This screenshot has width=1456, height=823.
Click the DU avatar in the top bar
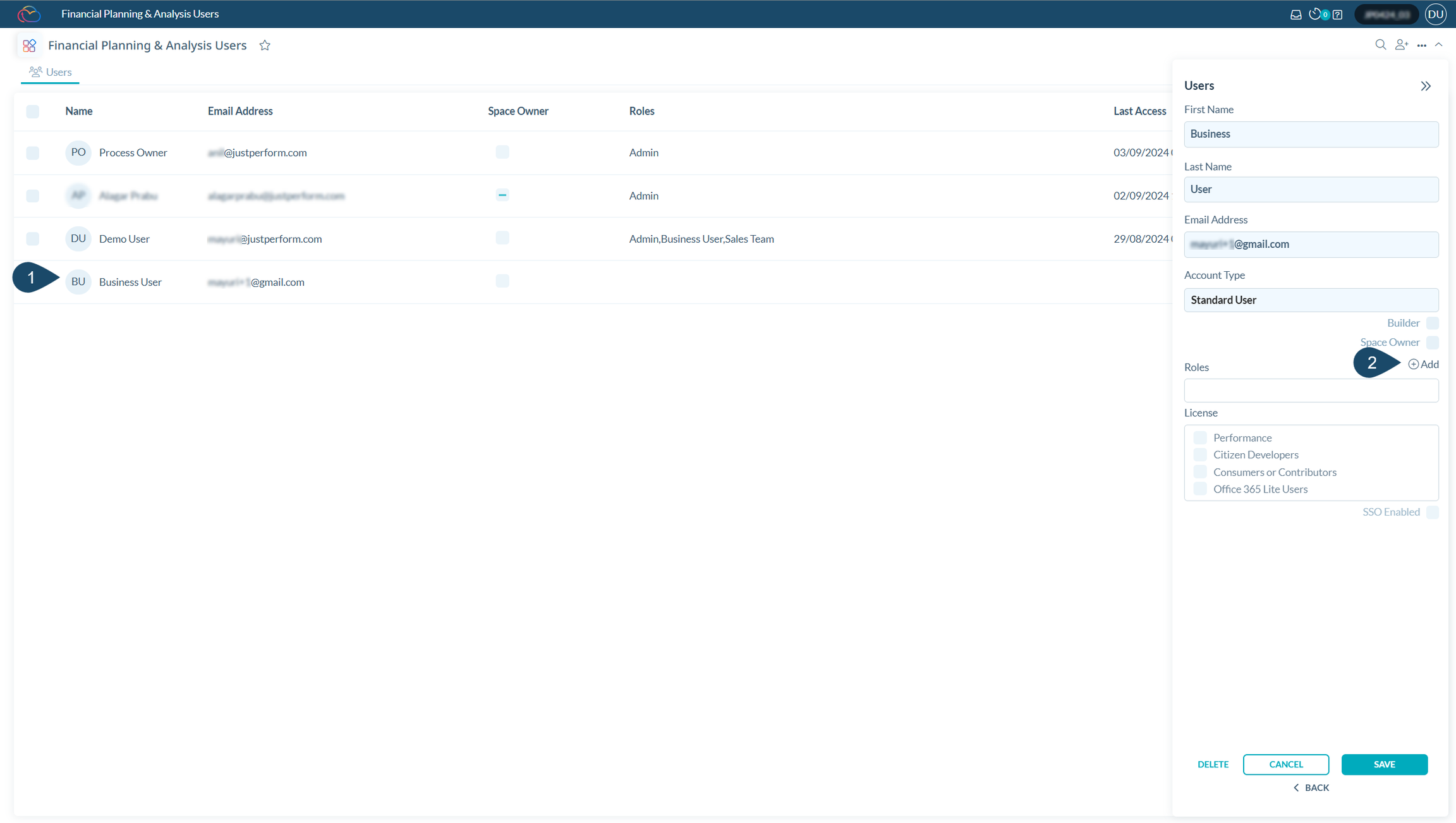[x=1436, y=13]
